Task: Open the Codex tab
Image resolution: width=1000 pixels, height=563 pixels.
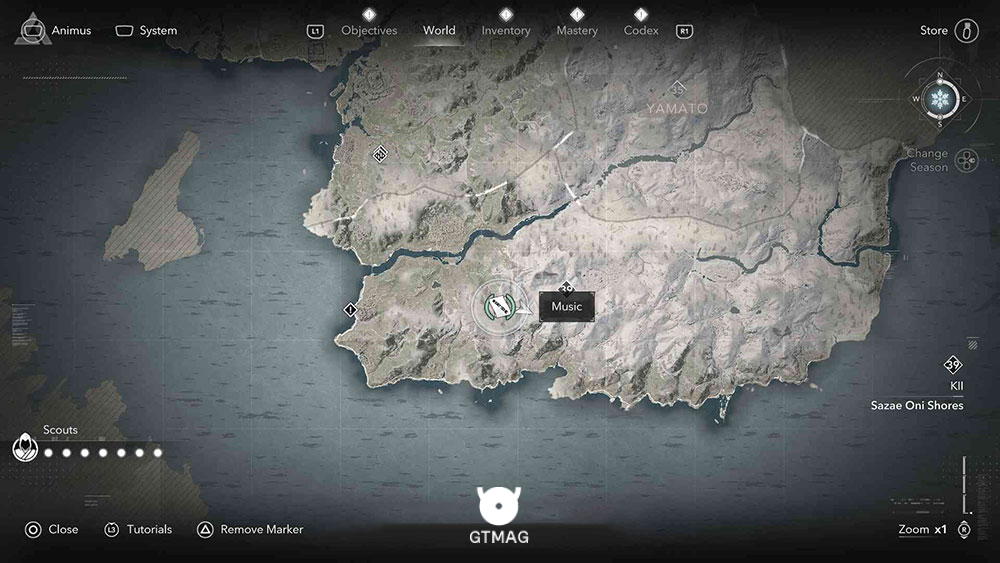Action: (x=641, y=31)
